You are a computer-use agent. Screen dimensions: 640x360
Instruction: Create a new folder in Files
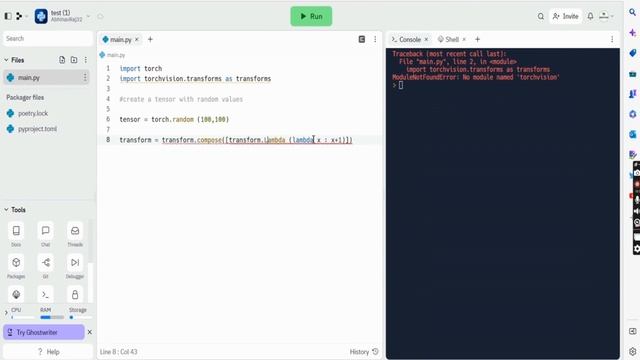[74, 60]
